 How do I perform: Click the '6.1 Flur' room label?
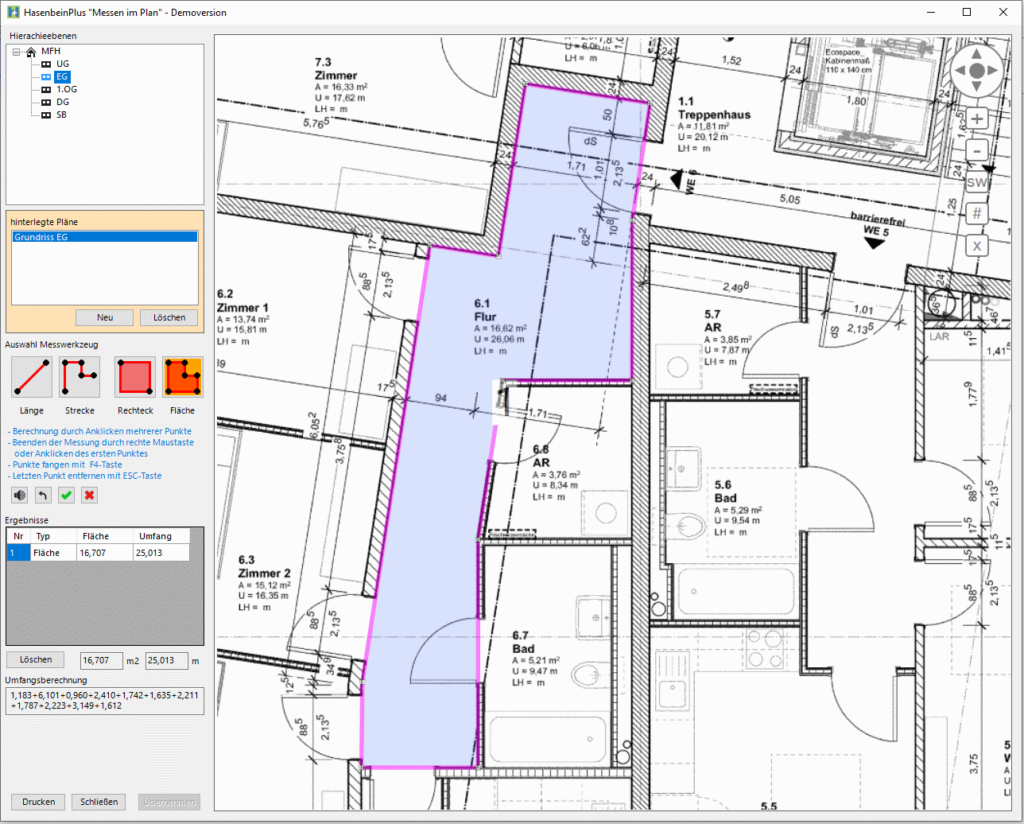point(485,310)
